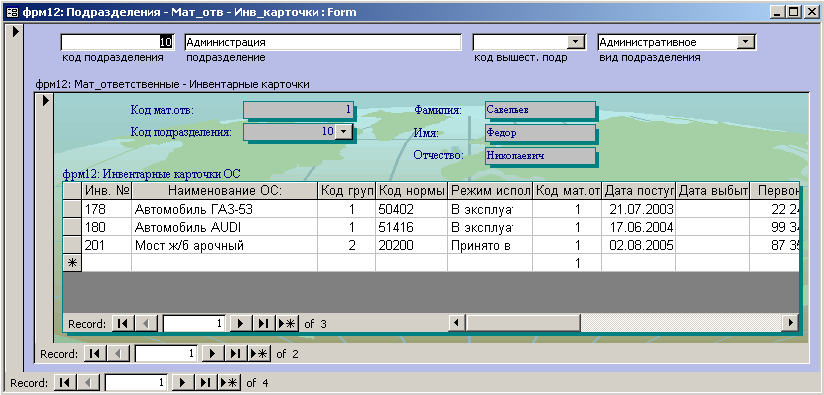Add new record in outer form navigator
824x395 pixels.
pos(229,382)
